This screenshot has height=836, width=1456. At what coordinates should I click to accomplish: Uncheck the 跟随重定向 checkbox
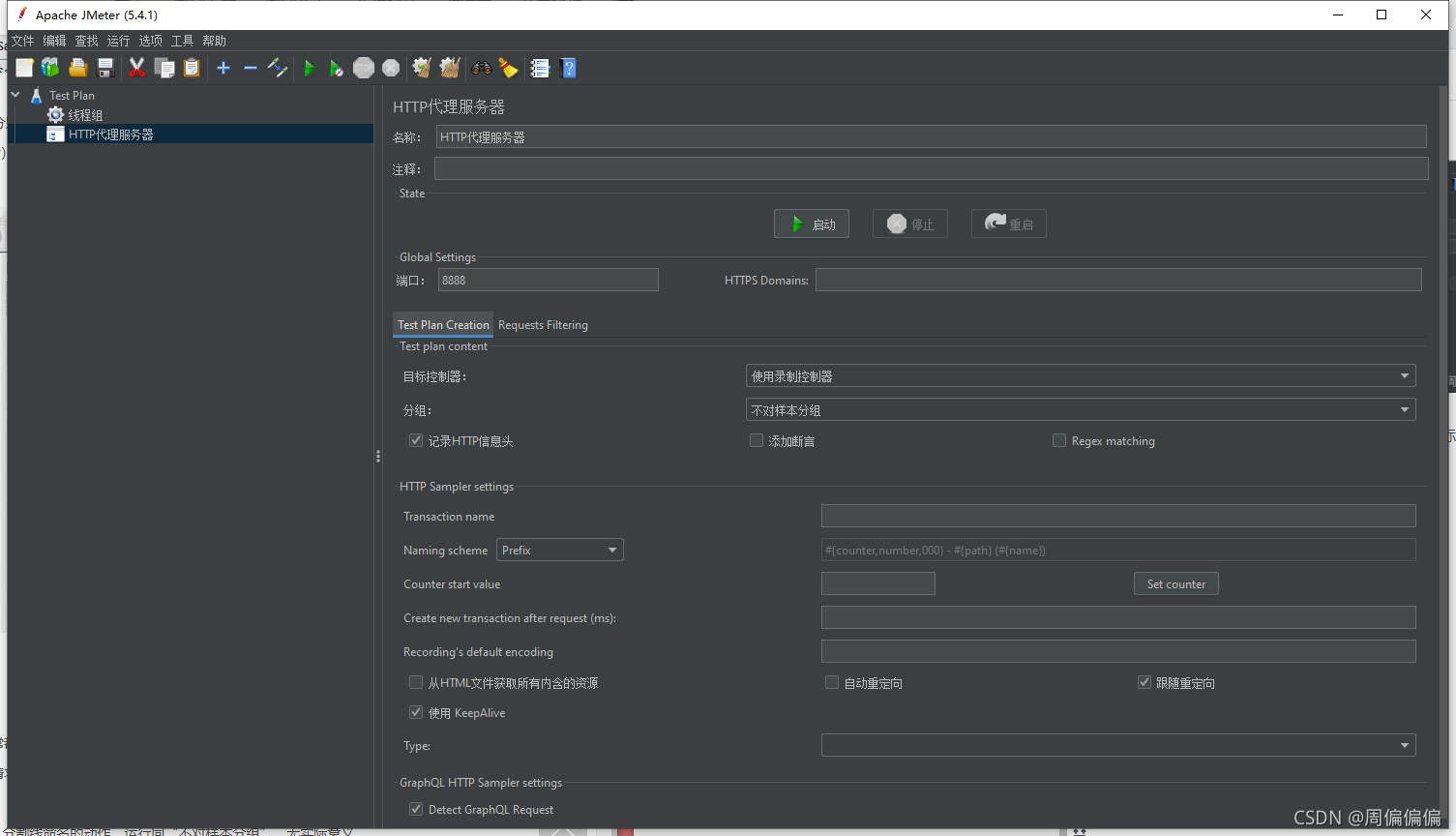pos(1144,682)
